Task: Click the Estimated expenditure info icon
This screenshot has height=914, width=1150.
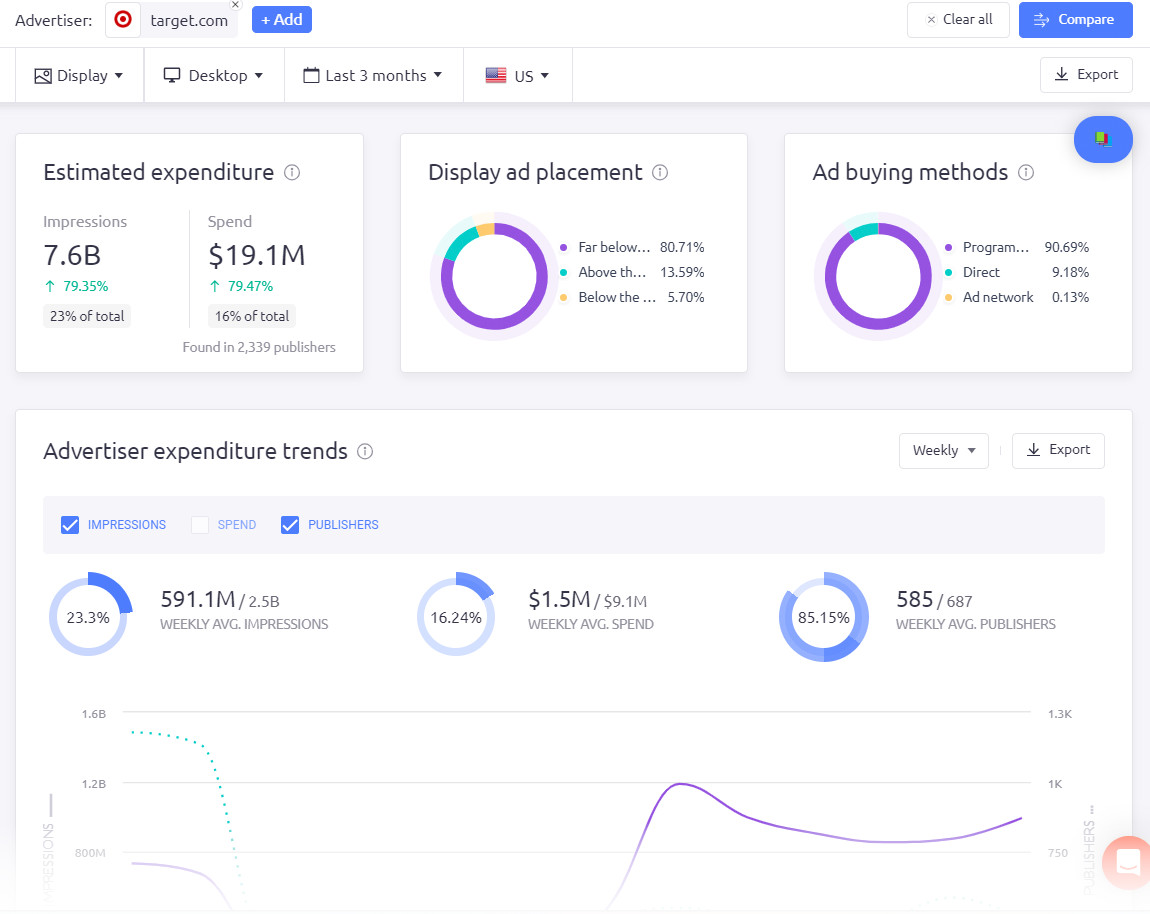Action: [x=291, y=172]
